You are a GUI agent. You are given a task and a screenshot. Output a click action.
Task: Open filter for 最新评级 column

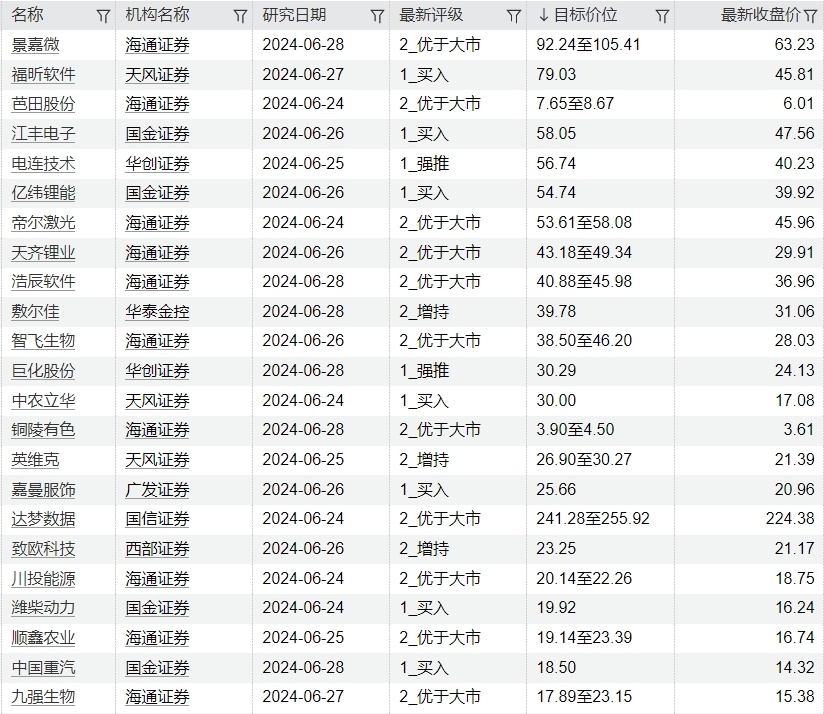click(x=513, y=16)
